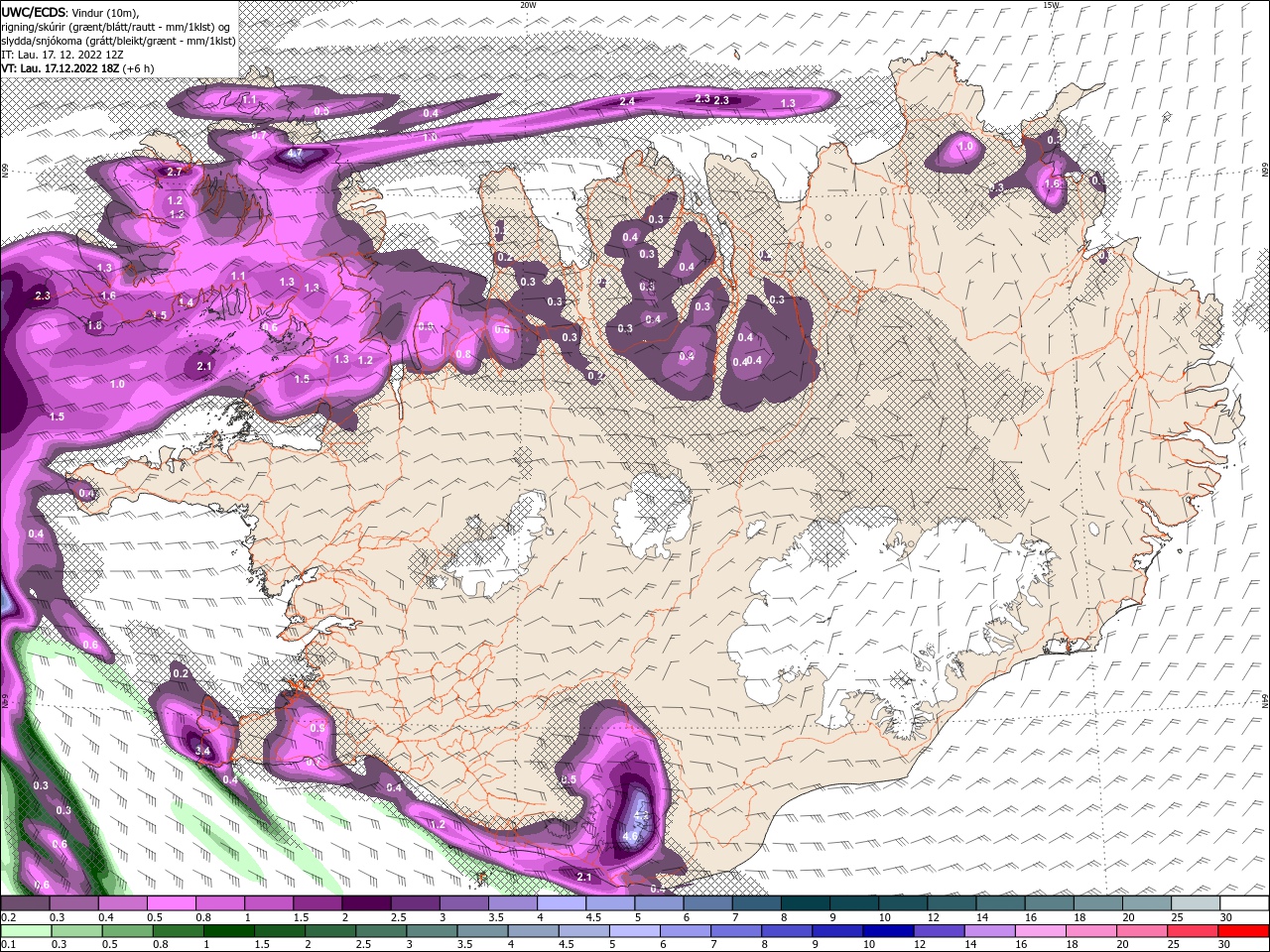
Task: Click the '20W' longitude label
Action: click(528, 5)
